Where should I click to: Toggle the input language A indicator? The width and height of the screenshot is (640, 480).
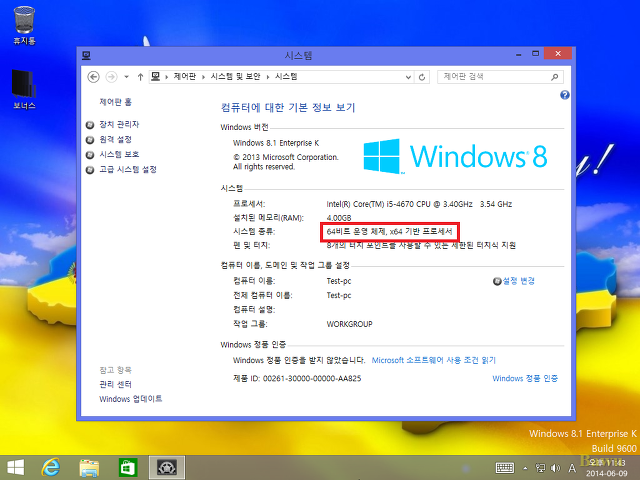(572, 468)
